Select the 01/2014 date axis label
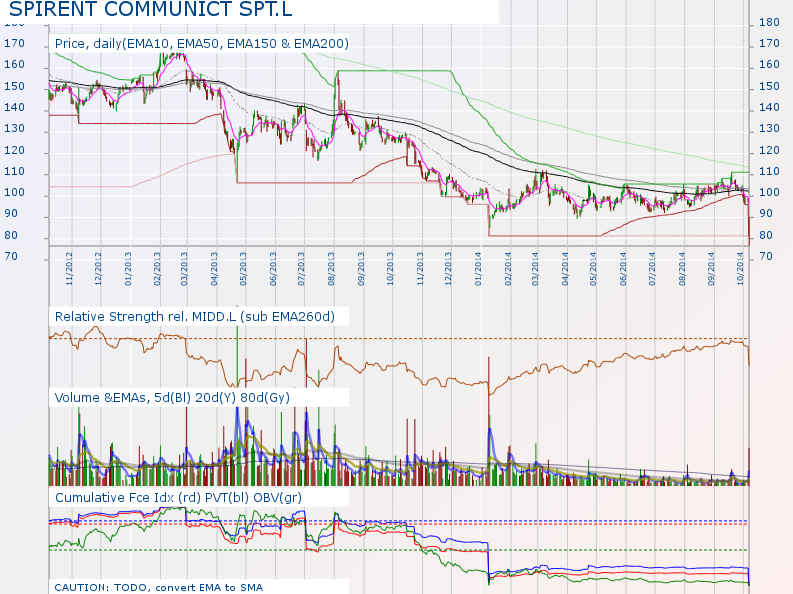Screen dimensions: 793x594 [x=478, y=268]
